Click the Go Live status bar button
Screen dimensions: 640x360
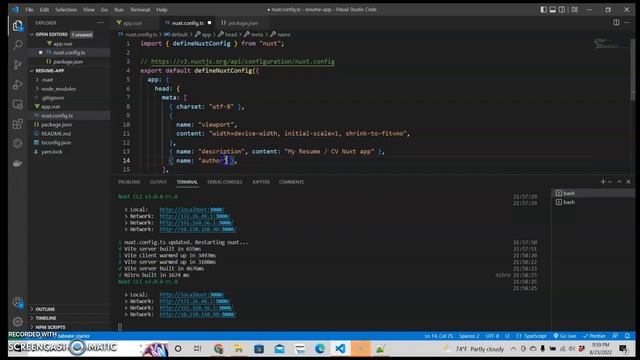[x=564, y=336]
